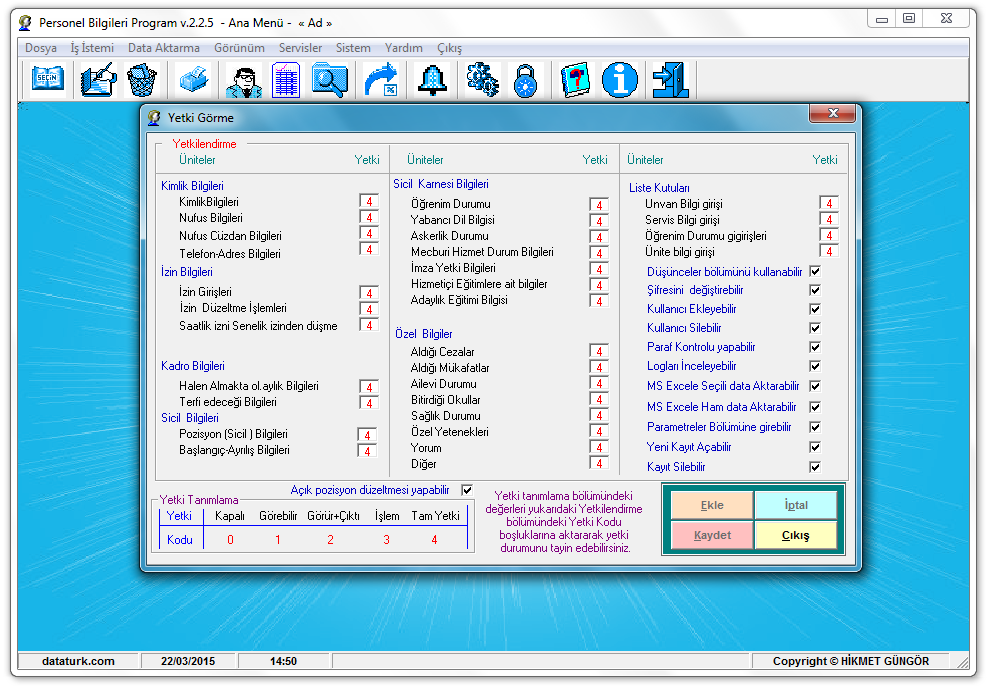Click the blue info circle toolbar icon

(619, 80)
